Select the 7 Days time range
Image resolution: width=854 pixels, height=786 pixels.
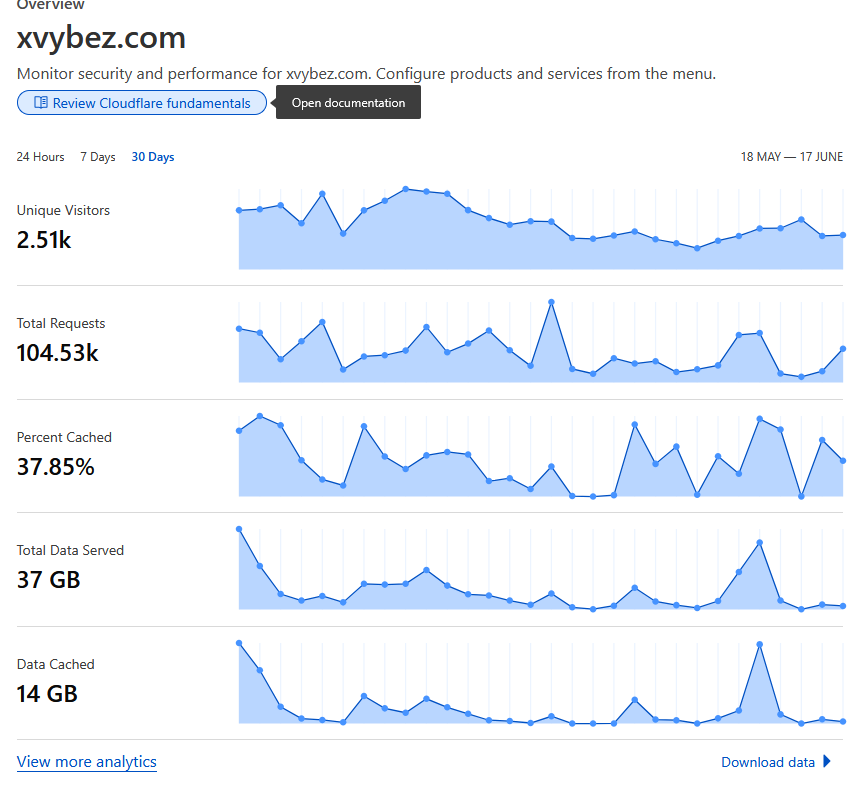(x=98, y=157)
